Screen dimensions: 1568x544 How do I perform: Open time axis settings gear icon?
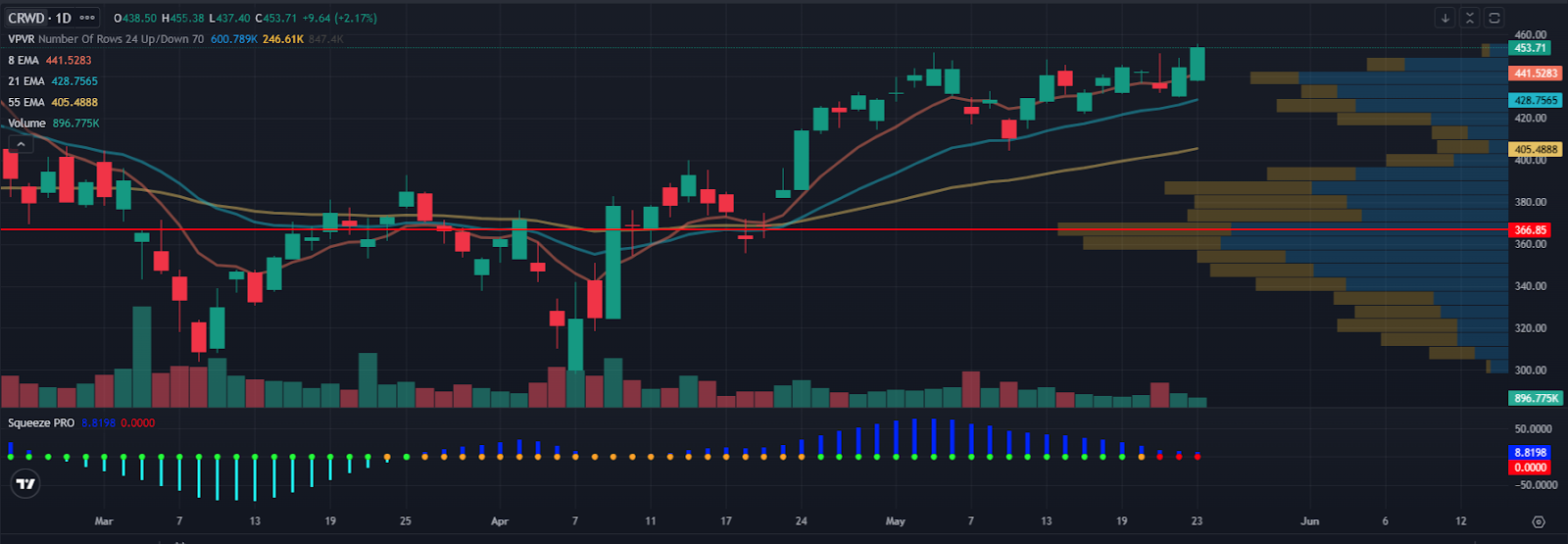(x=1538, y=521)
